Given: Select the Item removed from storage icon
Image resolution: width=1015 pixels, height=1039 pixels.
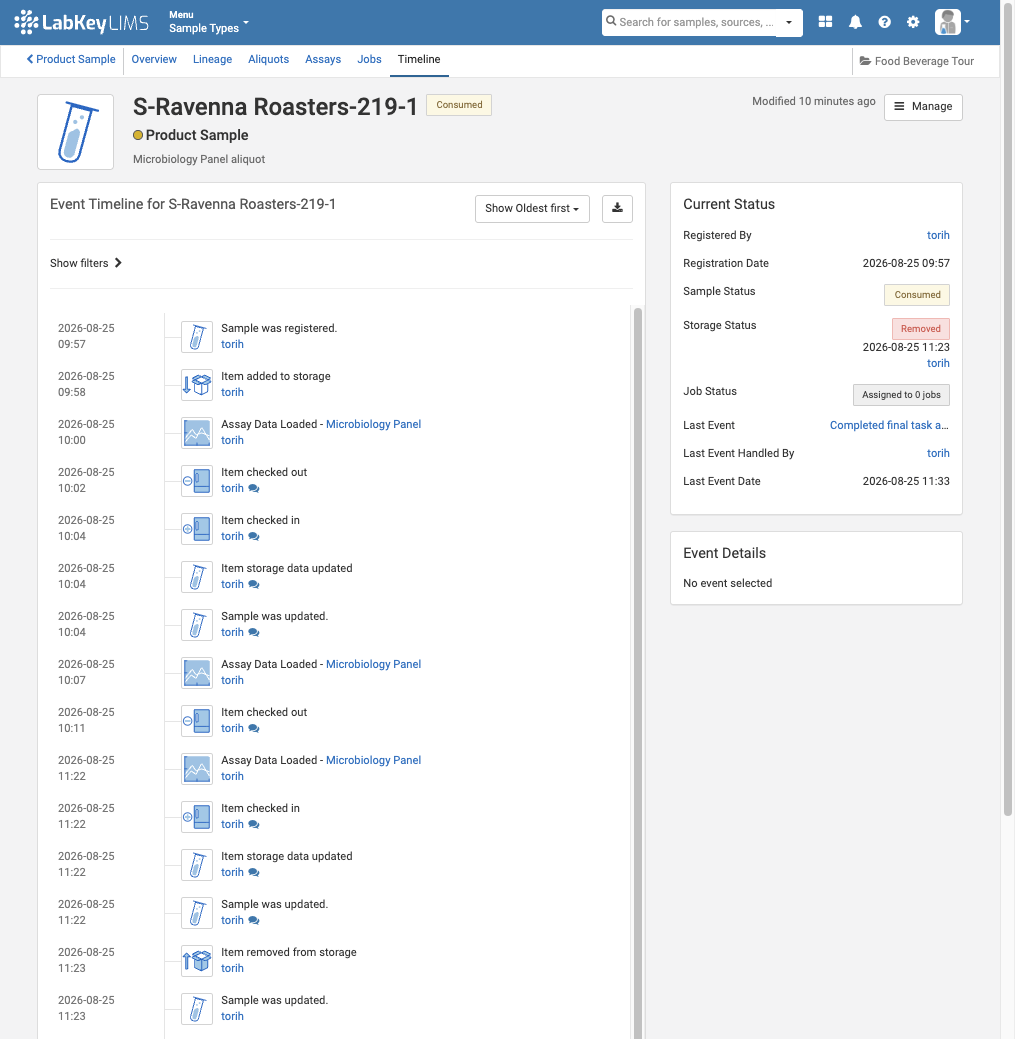Looking at the screenshot, I should pos(197,961).
